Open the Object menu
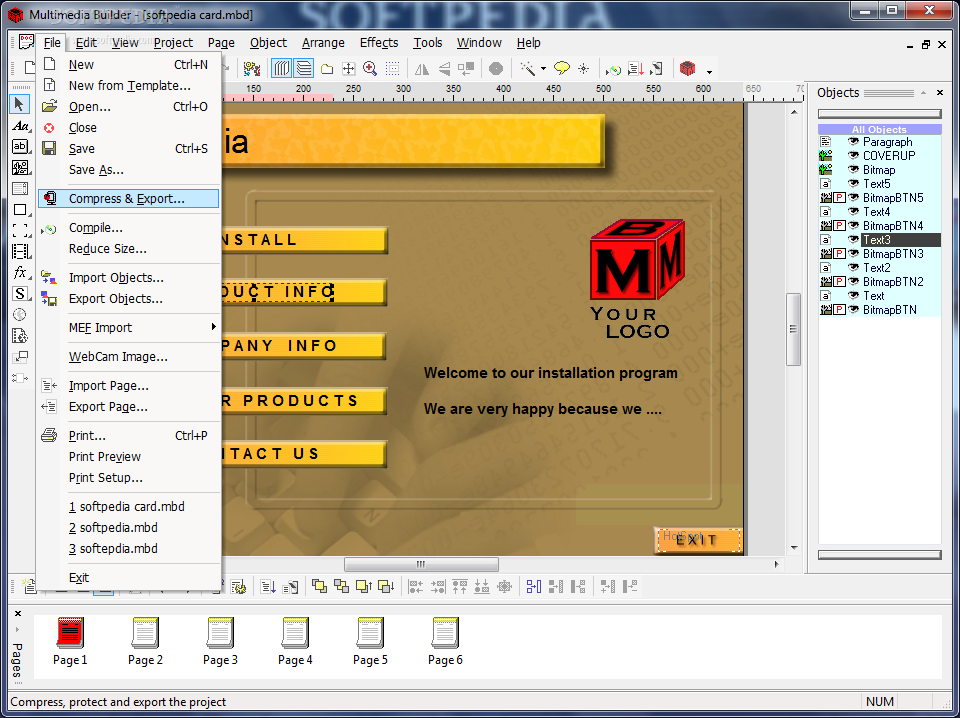 (268, 43)
